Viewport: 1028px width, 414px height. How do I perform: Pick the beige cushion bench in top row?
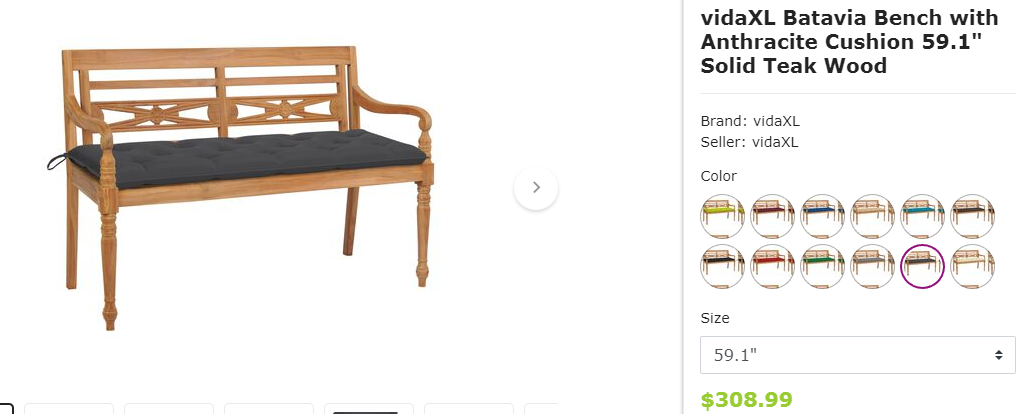[872, 216]
